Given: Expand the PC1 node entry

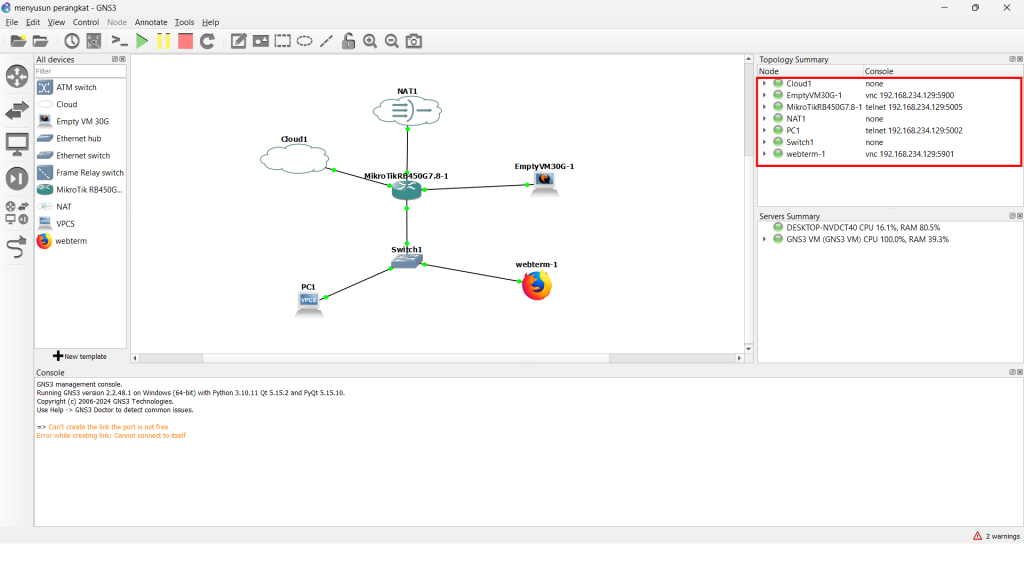Looking at the screenshot, I should tap(764, 130).
